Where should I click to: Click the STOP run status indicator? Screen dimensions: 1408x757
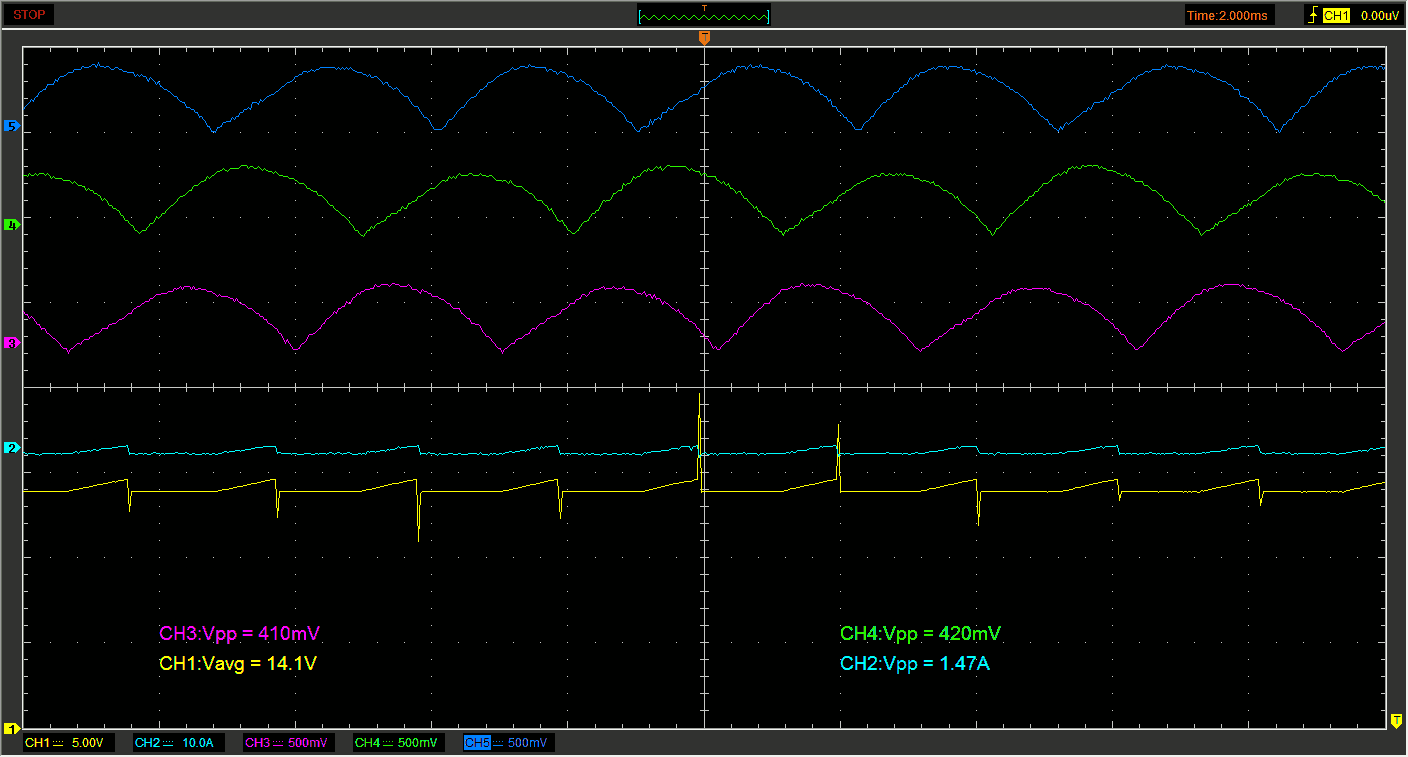pos(30,15)
